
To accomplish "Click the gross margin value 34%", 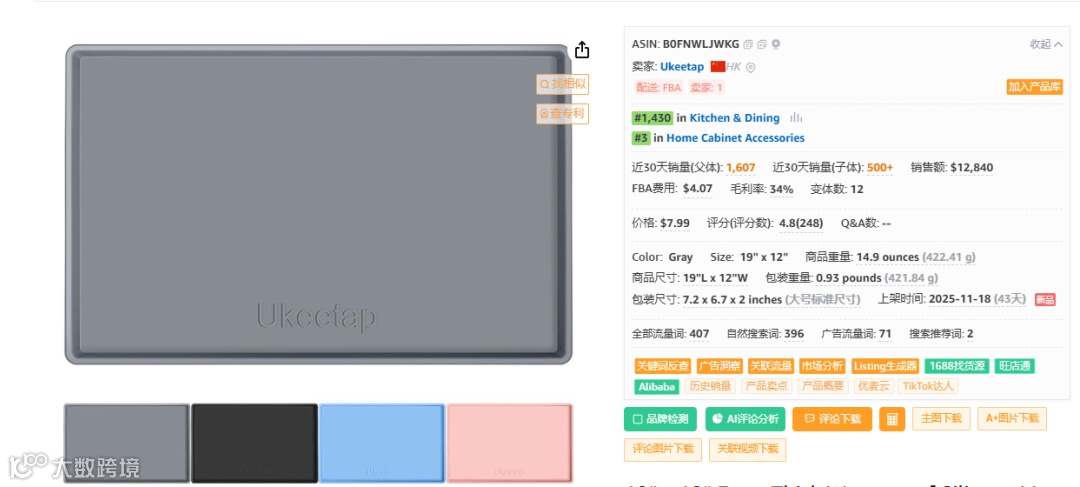I will [x=782, y=189].
